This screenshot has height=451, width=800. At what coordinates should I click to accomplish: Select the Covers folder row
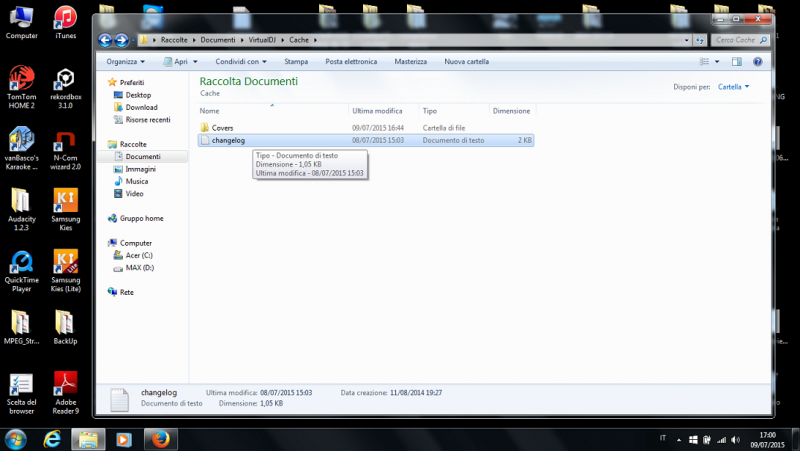point(366,128)
